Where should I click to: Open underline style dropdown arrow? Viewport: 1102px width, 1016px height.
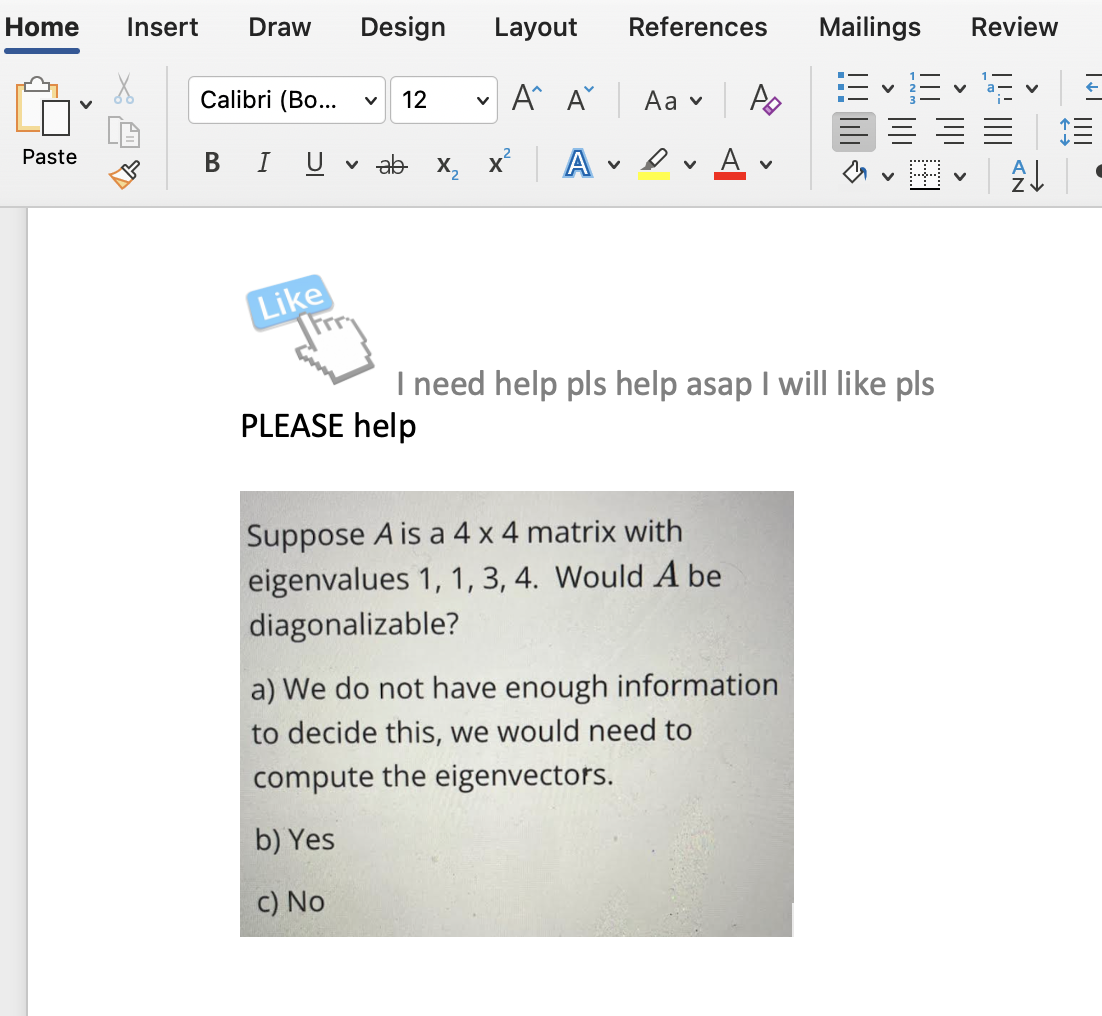tap(352, 165)
